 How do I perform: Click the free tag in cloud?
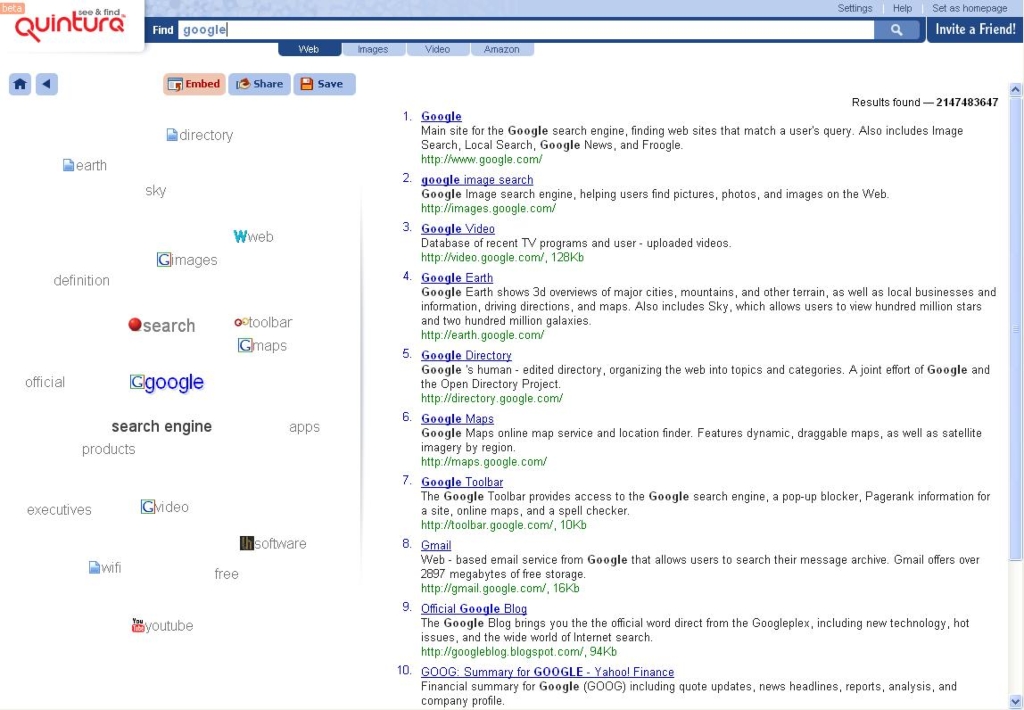(x=227, y=574)
